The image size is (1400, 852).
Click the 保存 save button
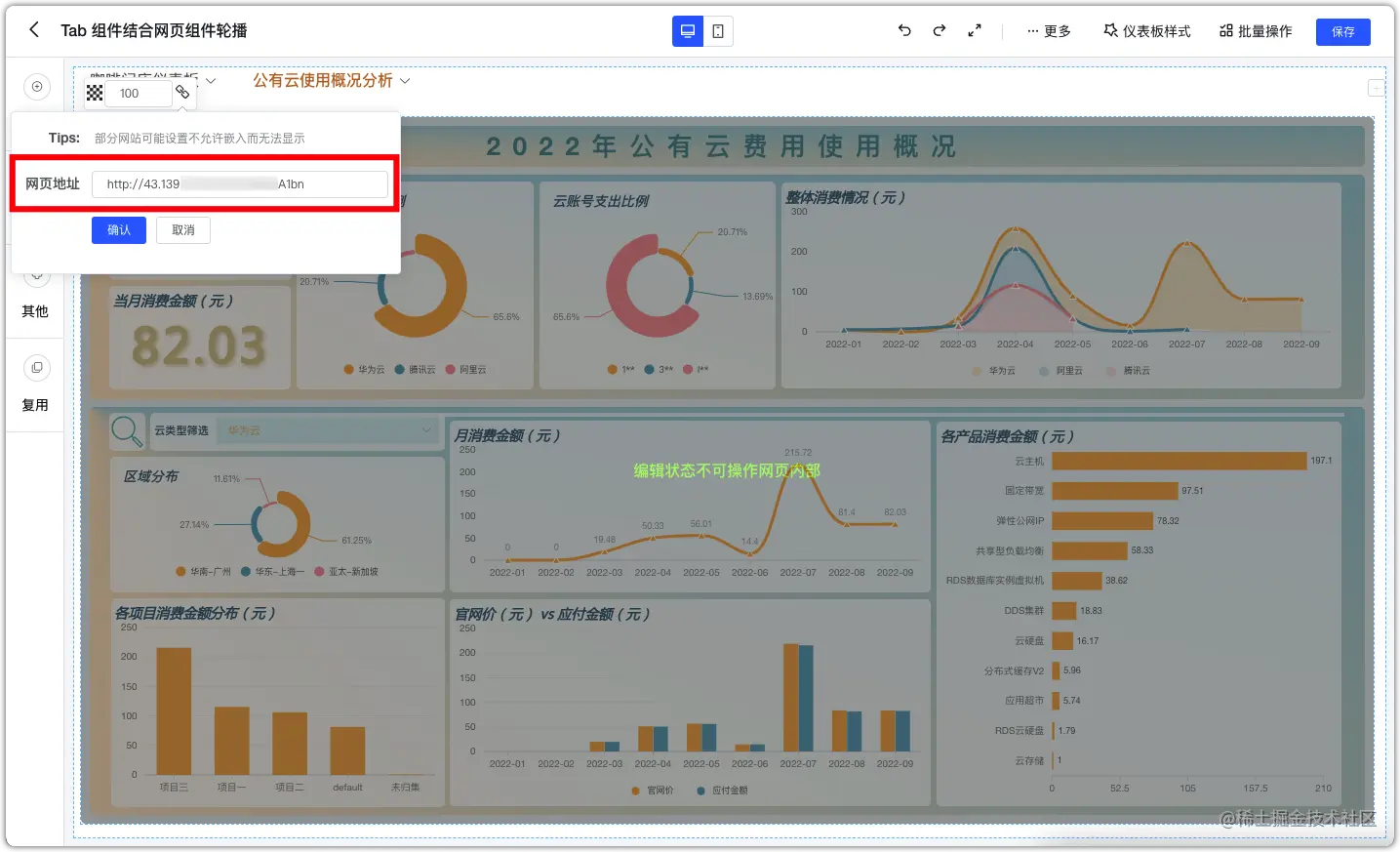tap(1343, 30)
